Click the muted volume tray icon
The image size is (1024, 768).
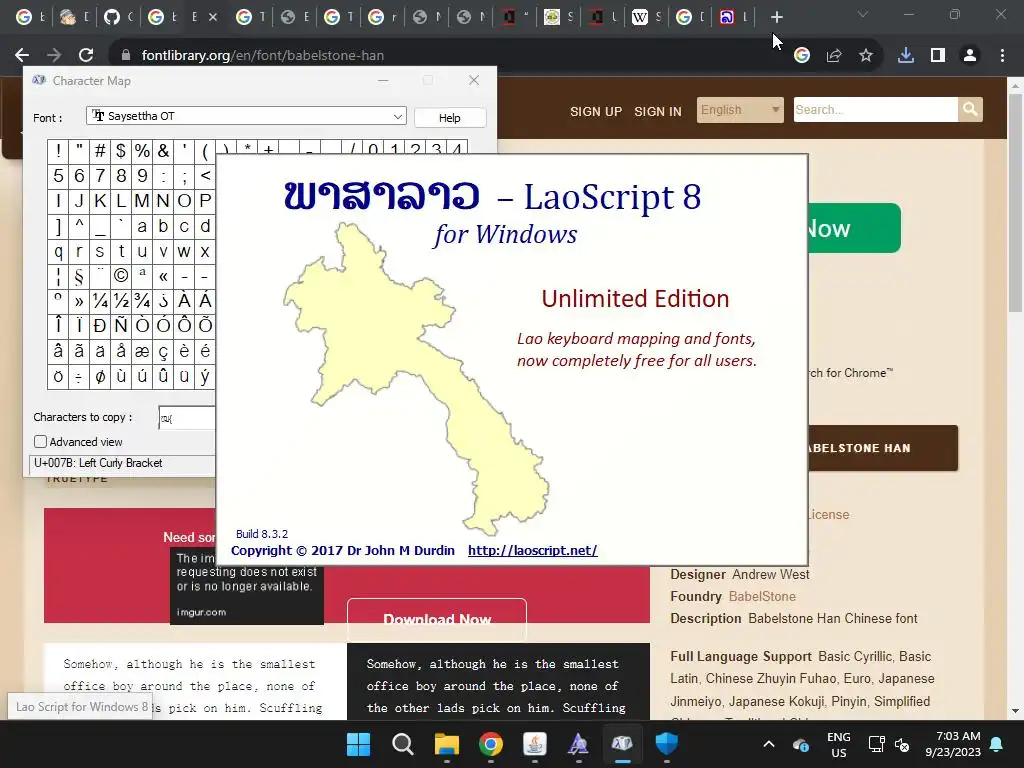902,744
